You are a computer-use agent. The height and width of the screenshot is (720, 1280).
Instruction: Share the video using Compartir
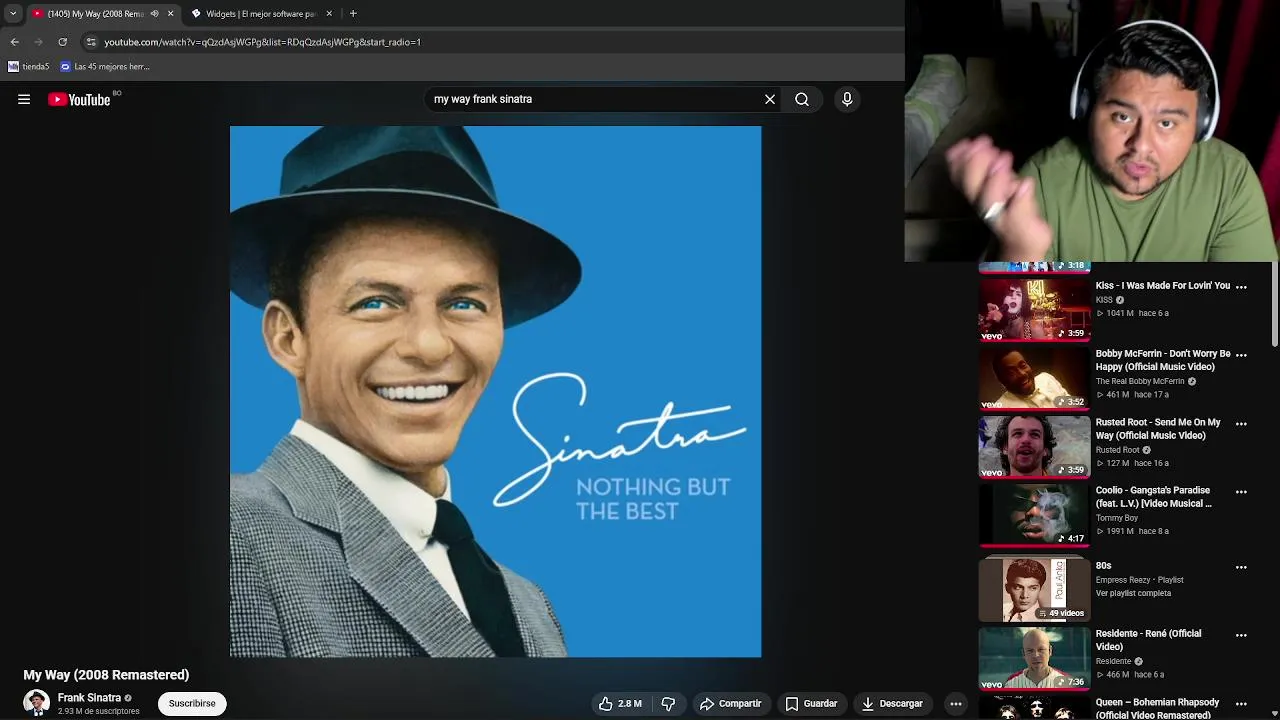(731, 704)
